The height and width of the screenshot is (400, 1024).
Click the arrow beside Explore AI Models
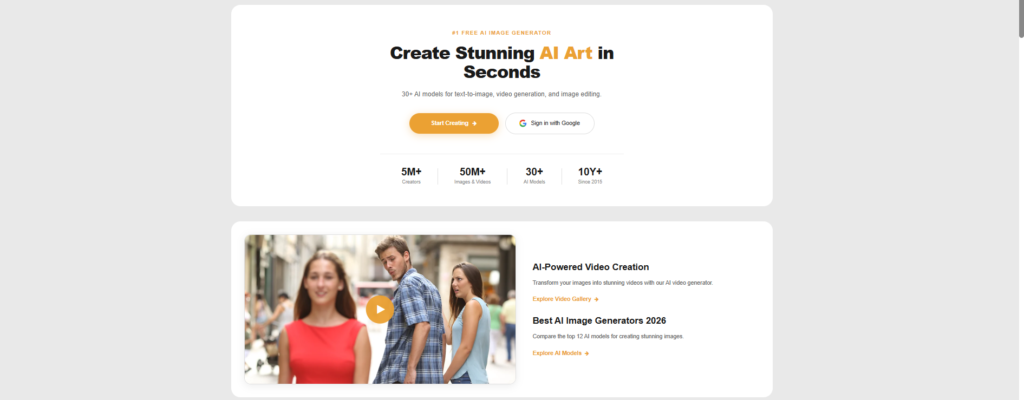coord(586,354)
